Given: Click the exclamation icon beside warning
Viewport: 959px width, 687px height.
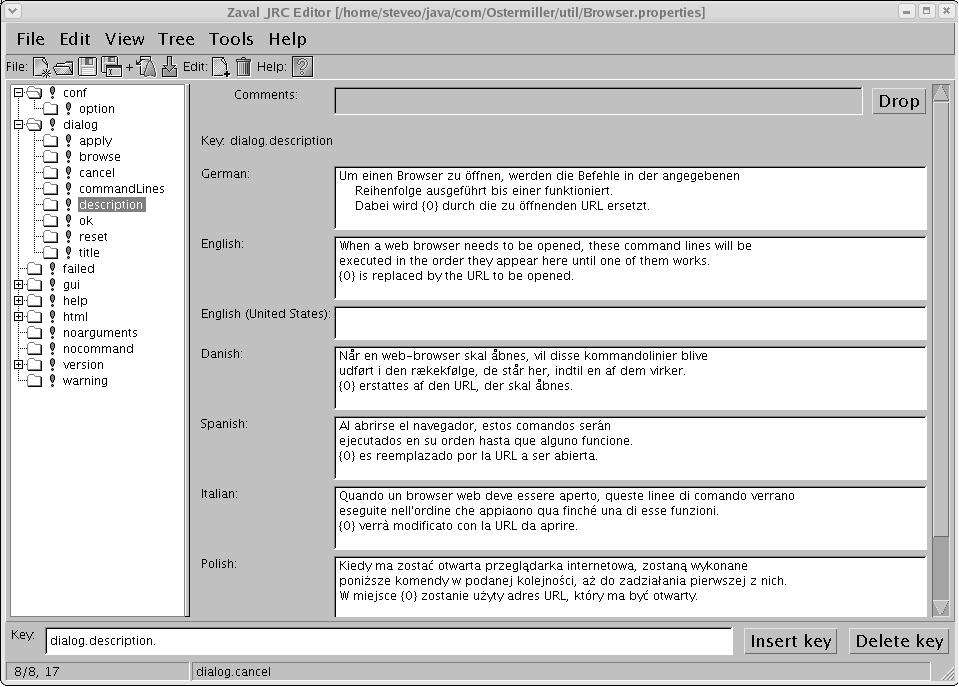Looking at the screenshot, I should 53,381.
